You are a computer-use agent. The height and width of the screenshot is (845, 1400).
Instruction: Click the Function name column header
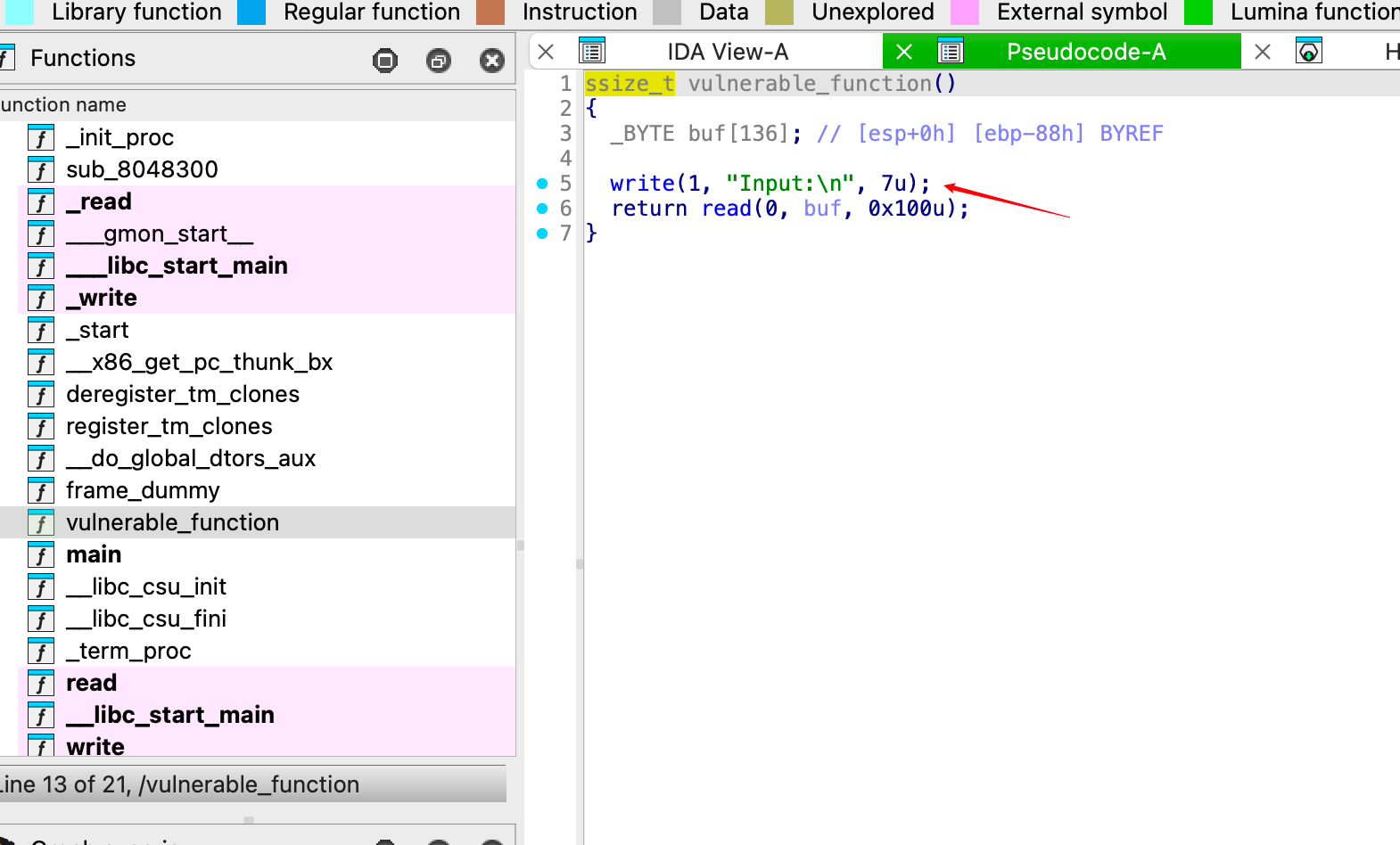click(x=64, y=105)
